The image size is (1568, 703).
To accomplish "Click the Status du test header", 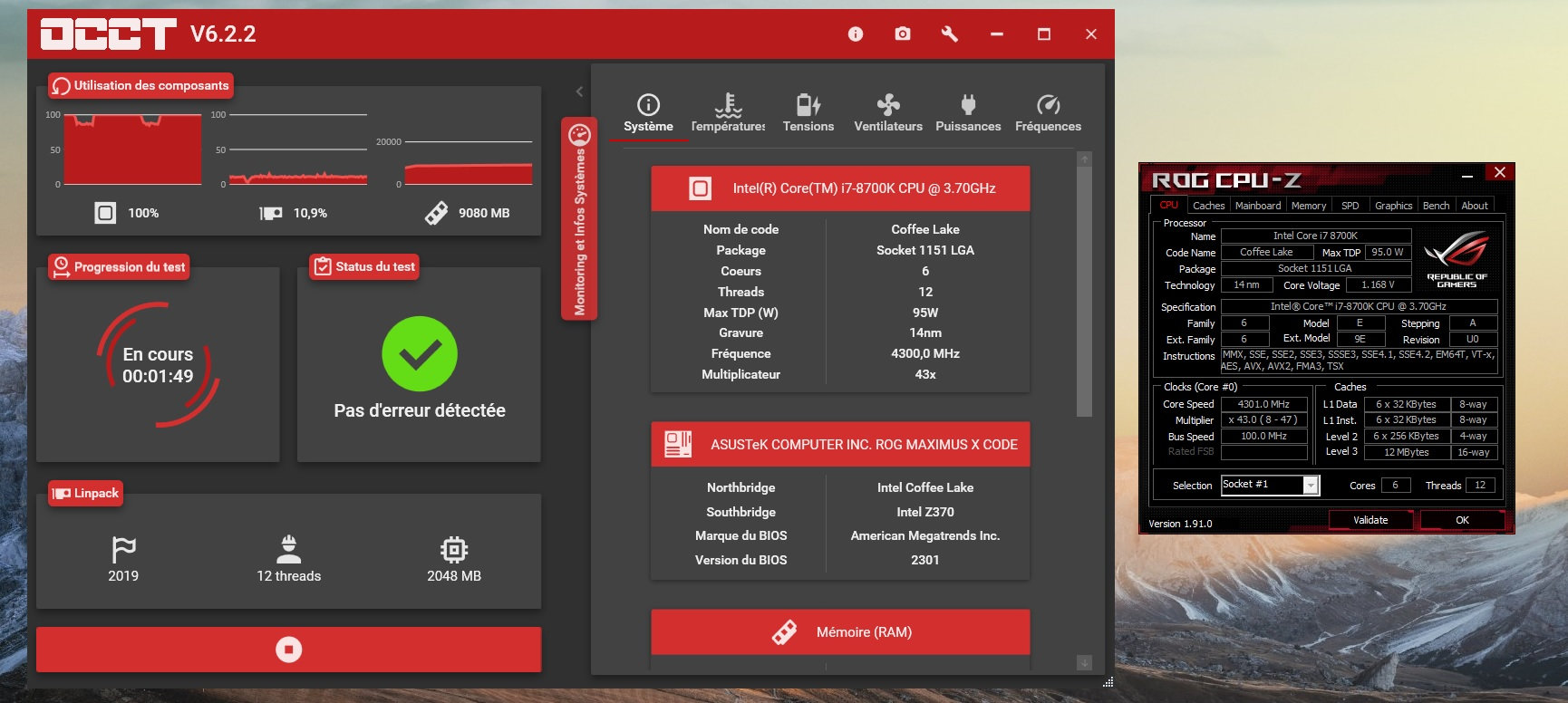I will 364,266.
